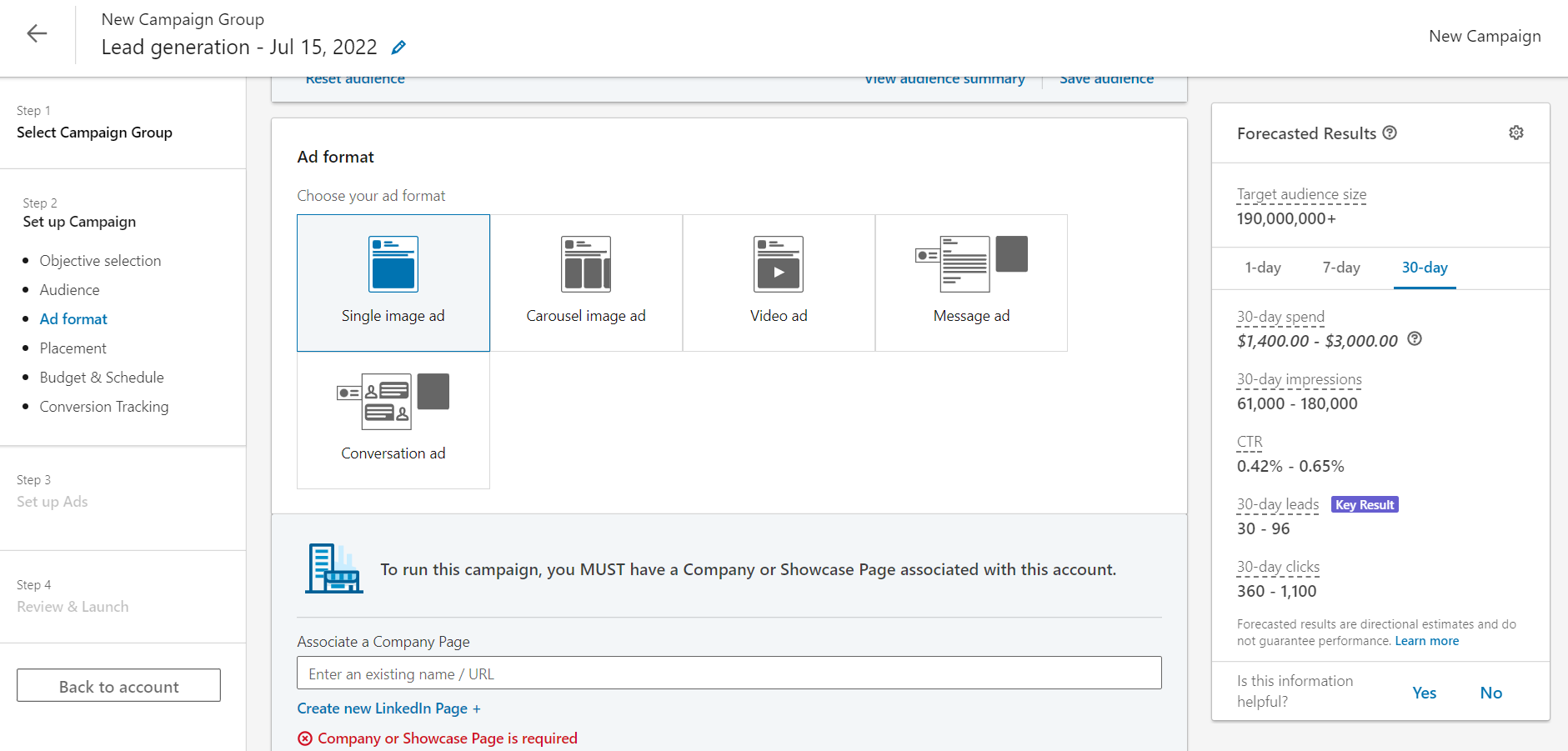This screenshot has height=751, width=1568.
Task: Click Create new LinkedIn Page link
Action: [388, 708]
